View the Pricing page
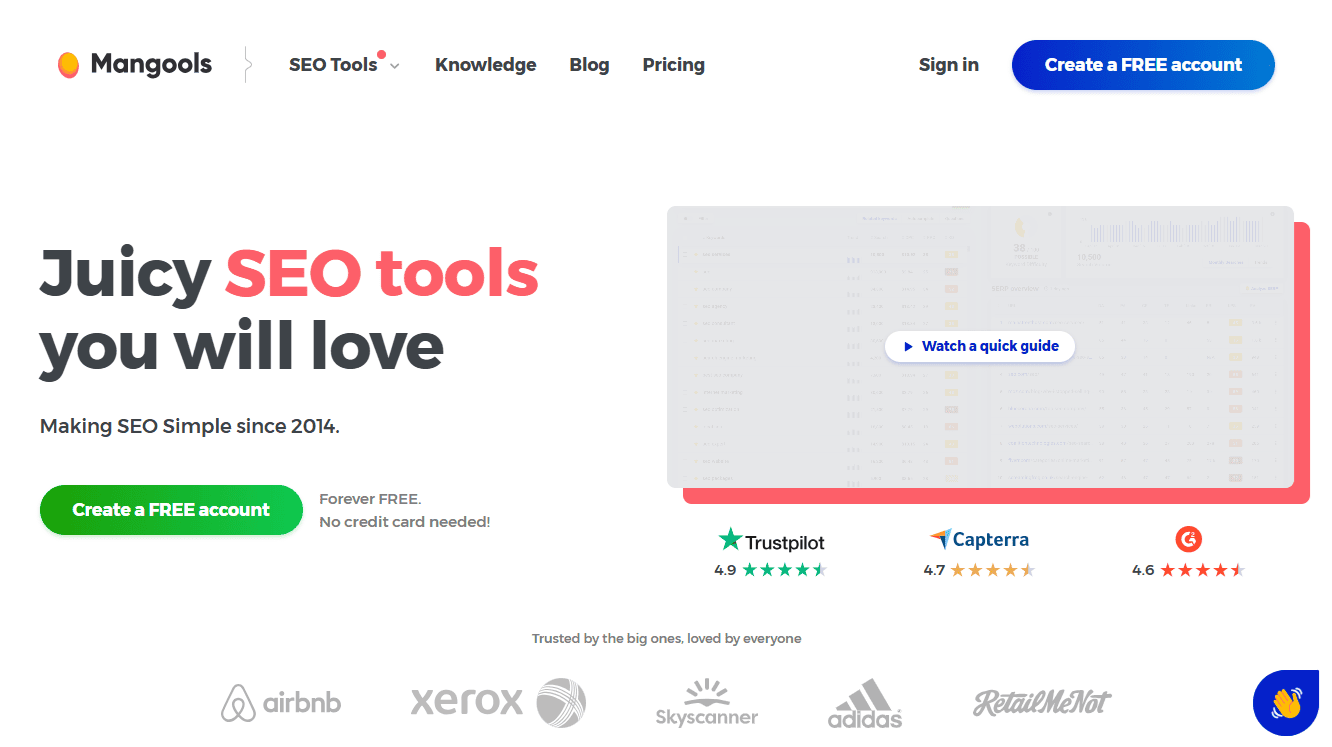 coord(673,65)
